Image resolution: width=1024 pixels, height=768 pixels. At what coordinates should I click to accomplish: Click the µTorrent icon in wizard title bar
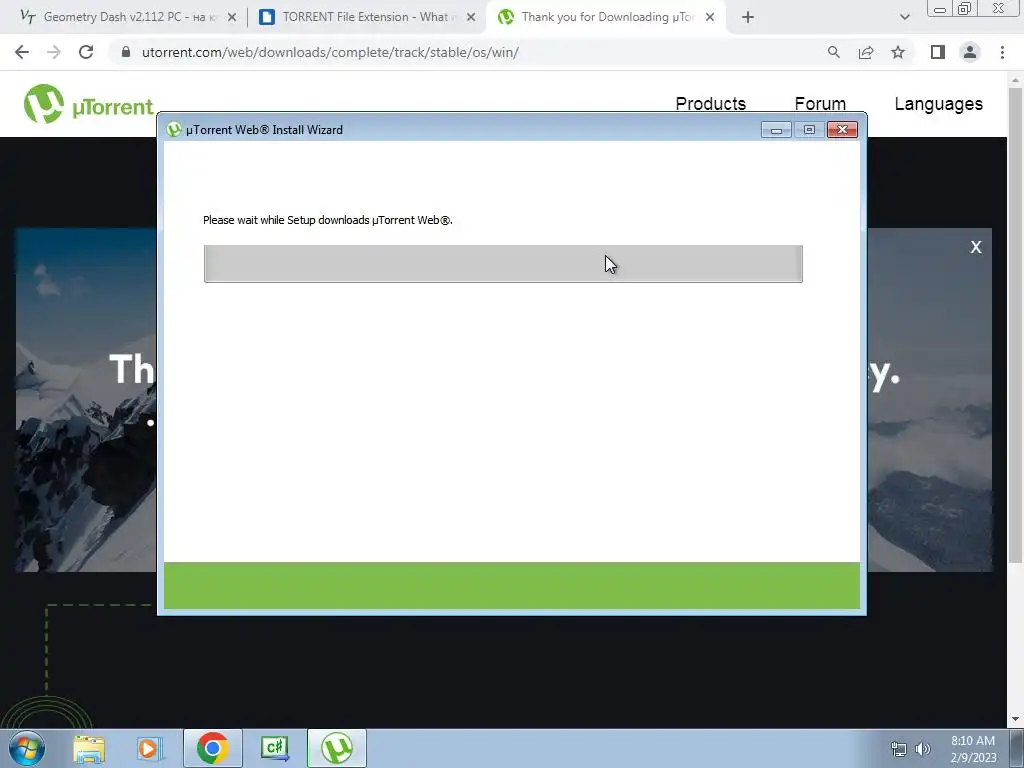174,129
